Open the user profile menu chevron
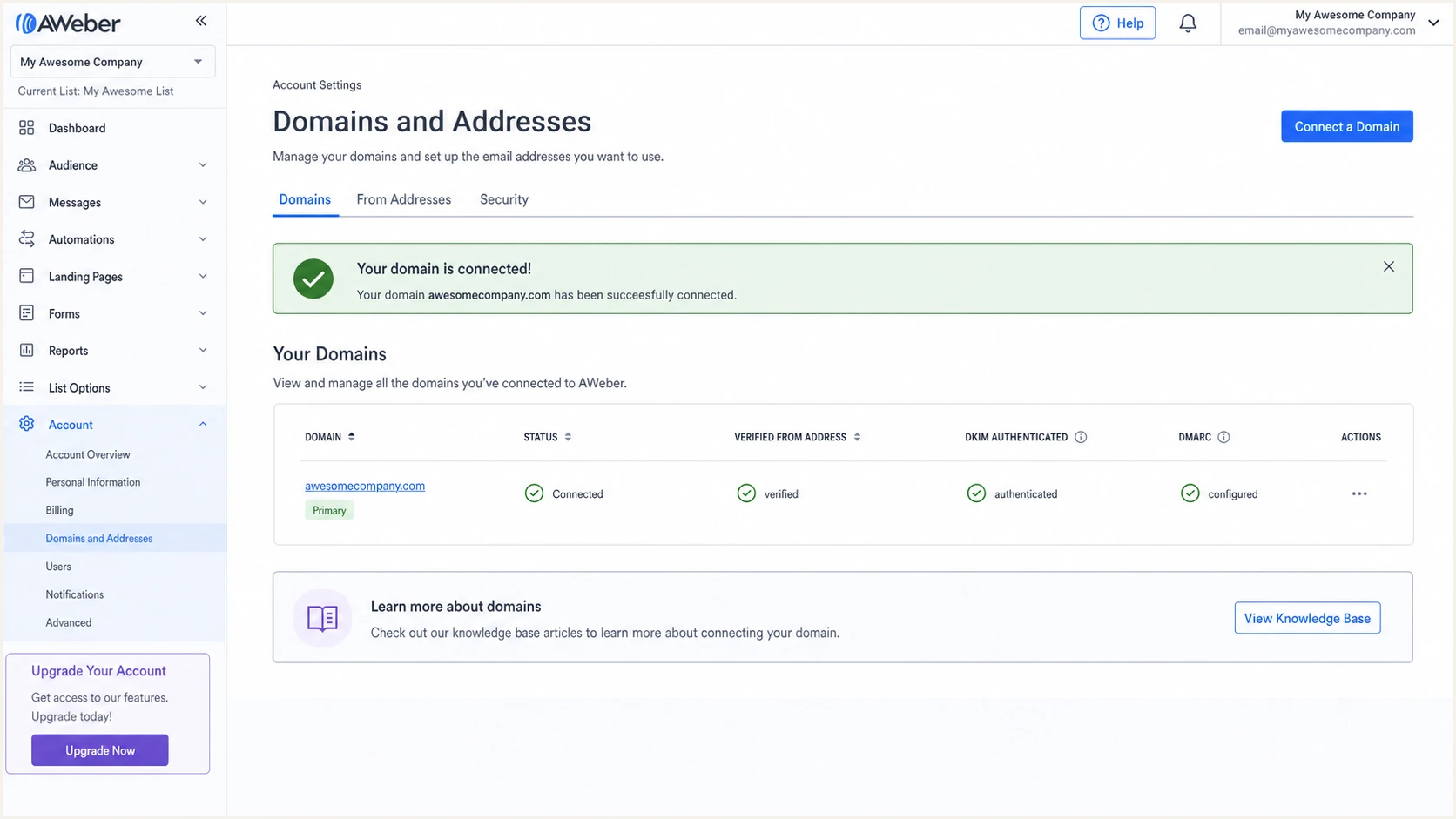This screenshot has height=819, width=1456. coord(1433,23)
